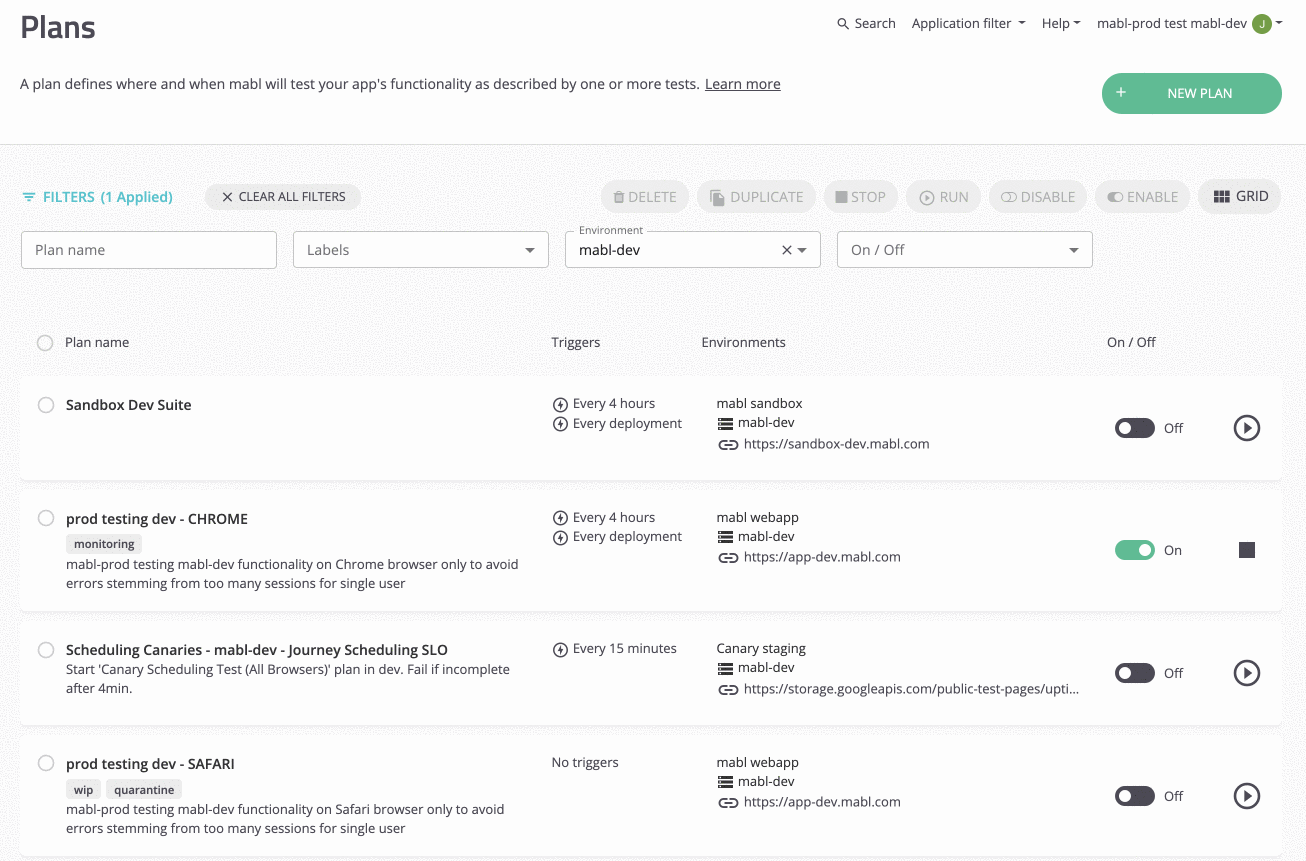Click Every deployment icon in CHROME row
This screenshot has width=1306, height=861.
tap(560, 537)
